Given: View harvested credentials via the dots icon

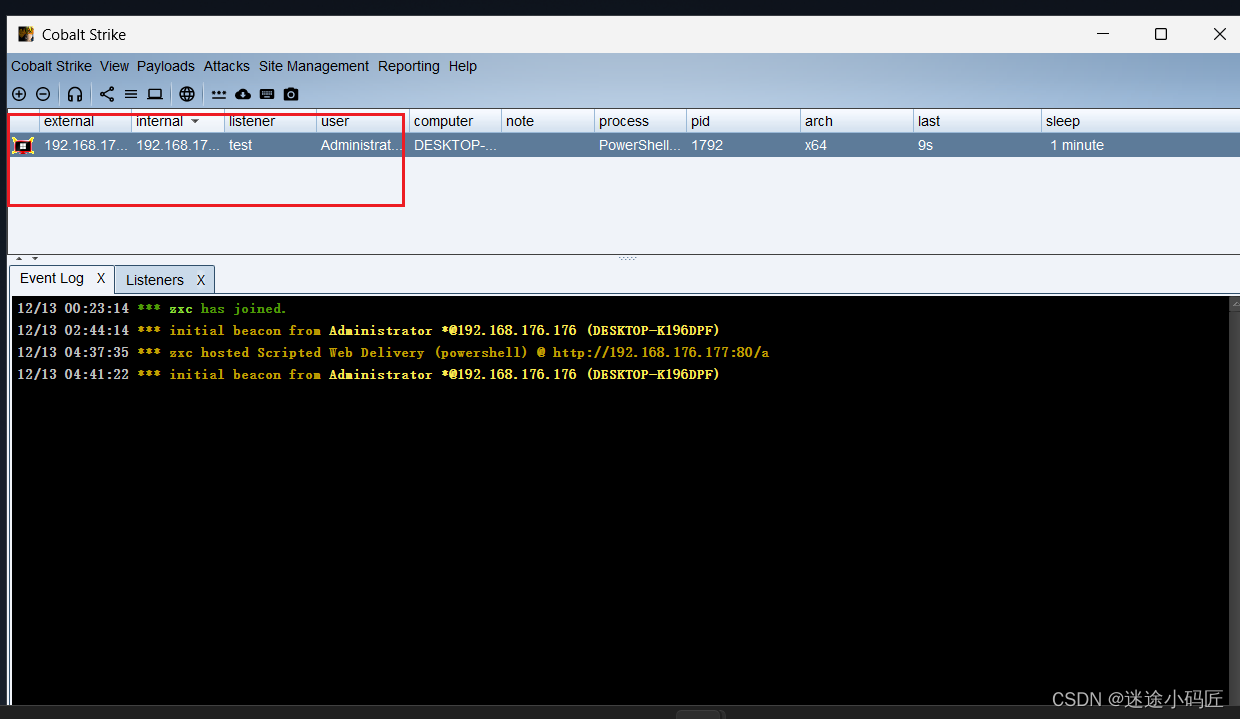Looking at the screenshot, I should (x=219, y=93).
